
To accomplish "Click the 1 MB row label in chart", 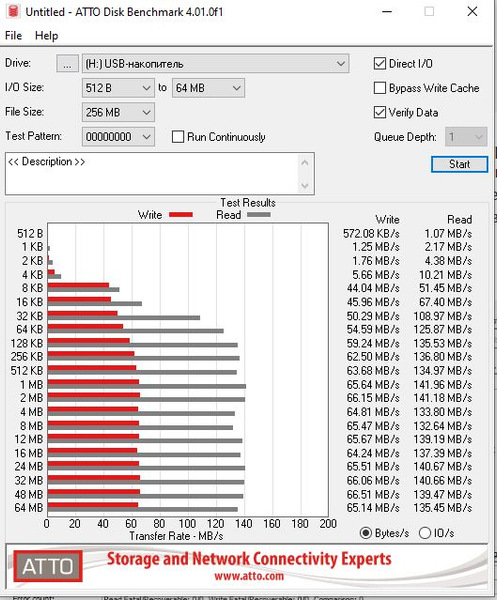I will (31, 385).
